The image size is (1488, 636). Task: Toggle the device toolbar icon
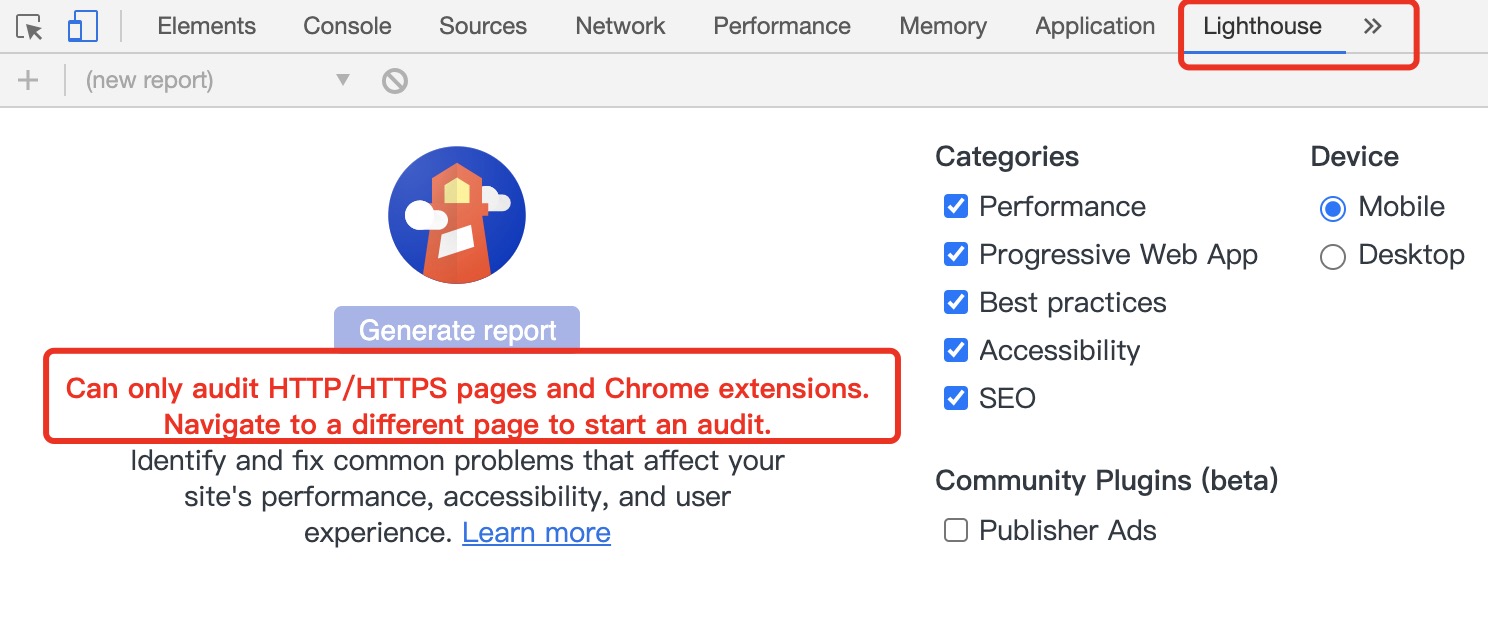[x=82, y=27]
